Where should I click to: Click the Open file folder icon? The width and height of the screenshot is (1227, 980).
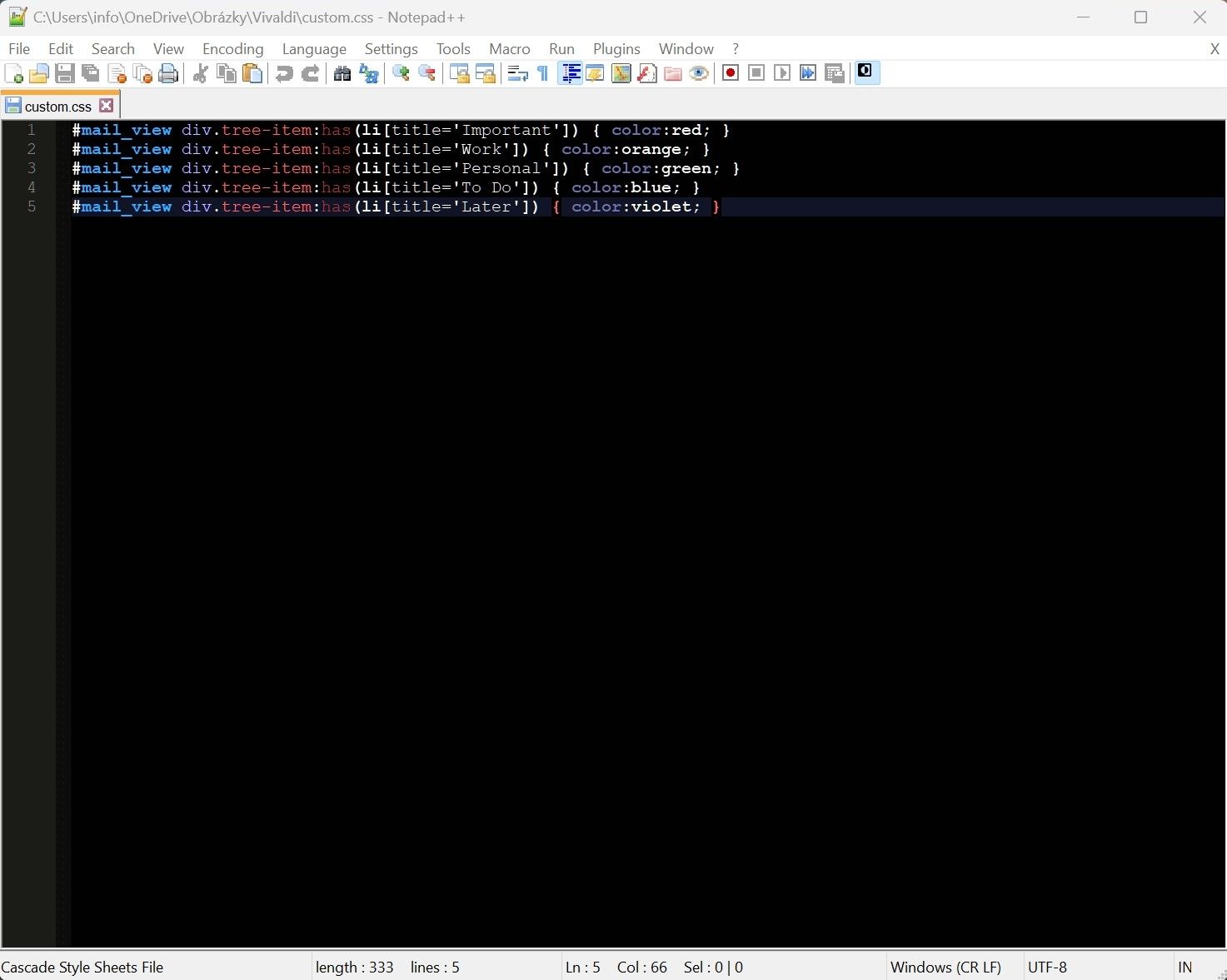[x=39, y=73]
